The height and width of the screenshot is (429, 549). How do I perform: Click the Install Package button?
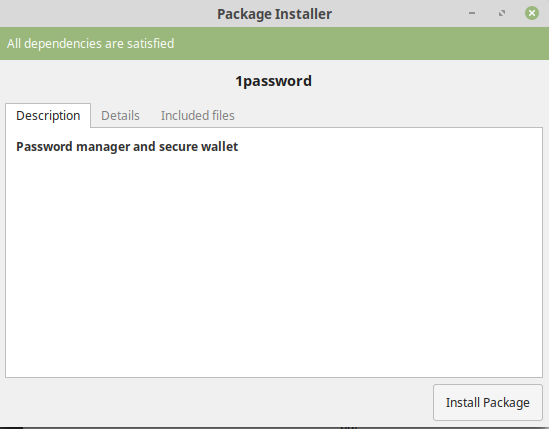pos(487,402)
